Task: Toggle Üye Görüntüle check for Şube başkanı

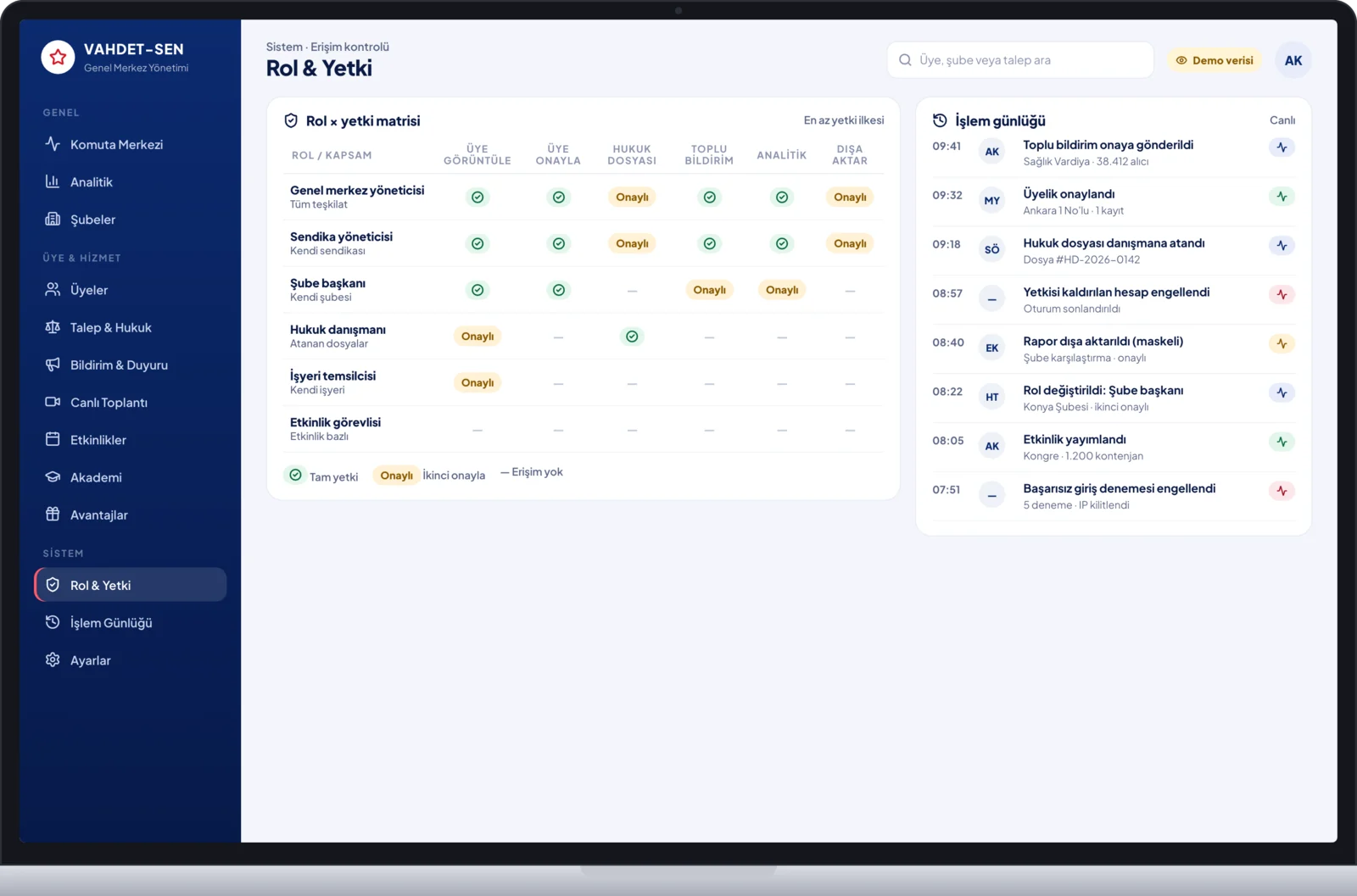Action: click(477, 290)
